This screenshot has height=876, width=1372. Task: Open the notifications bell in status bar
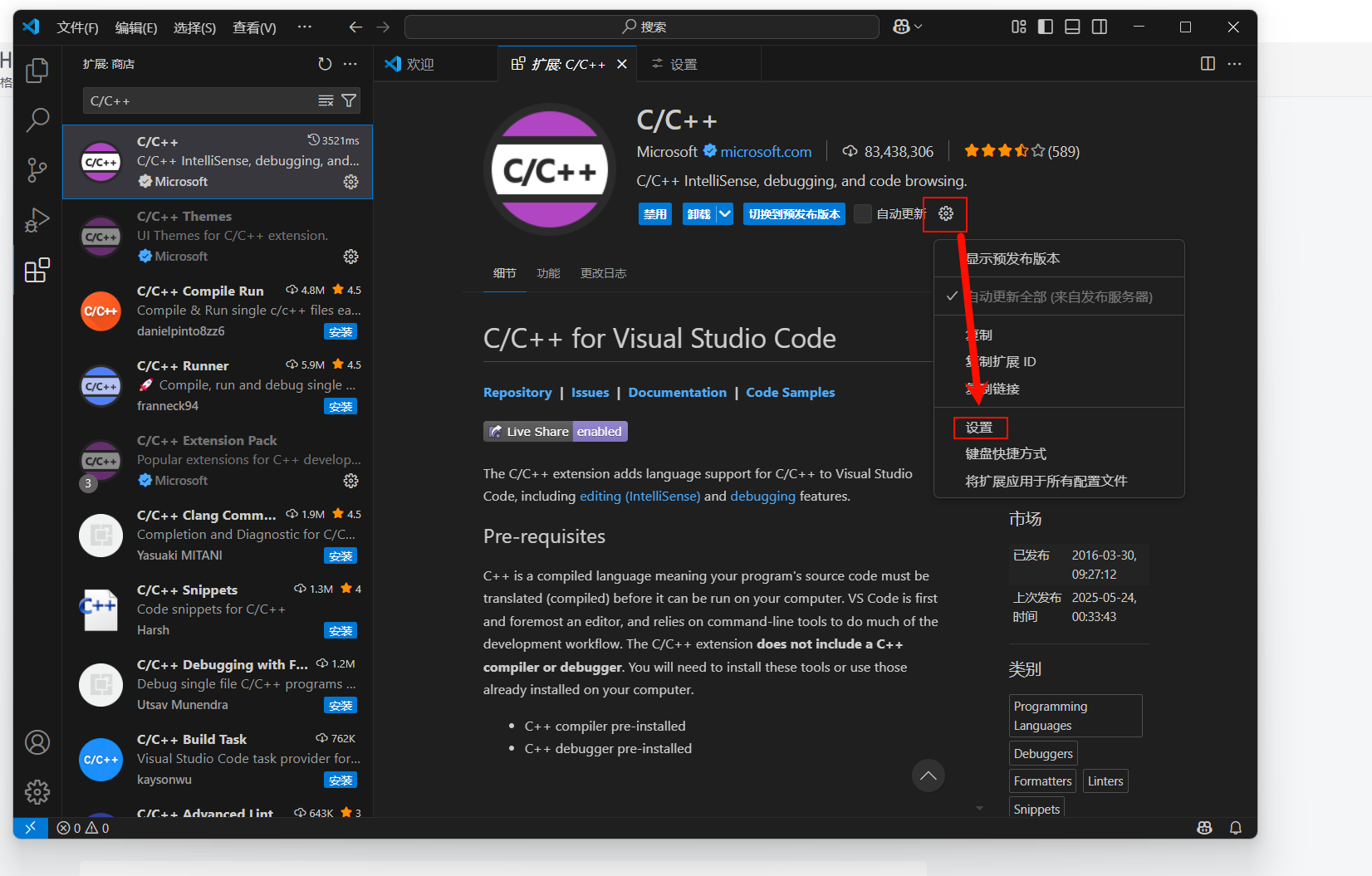(x=1235, y=827)
